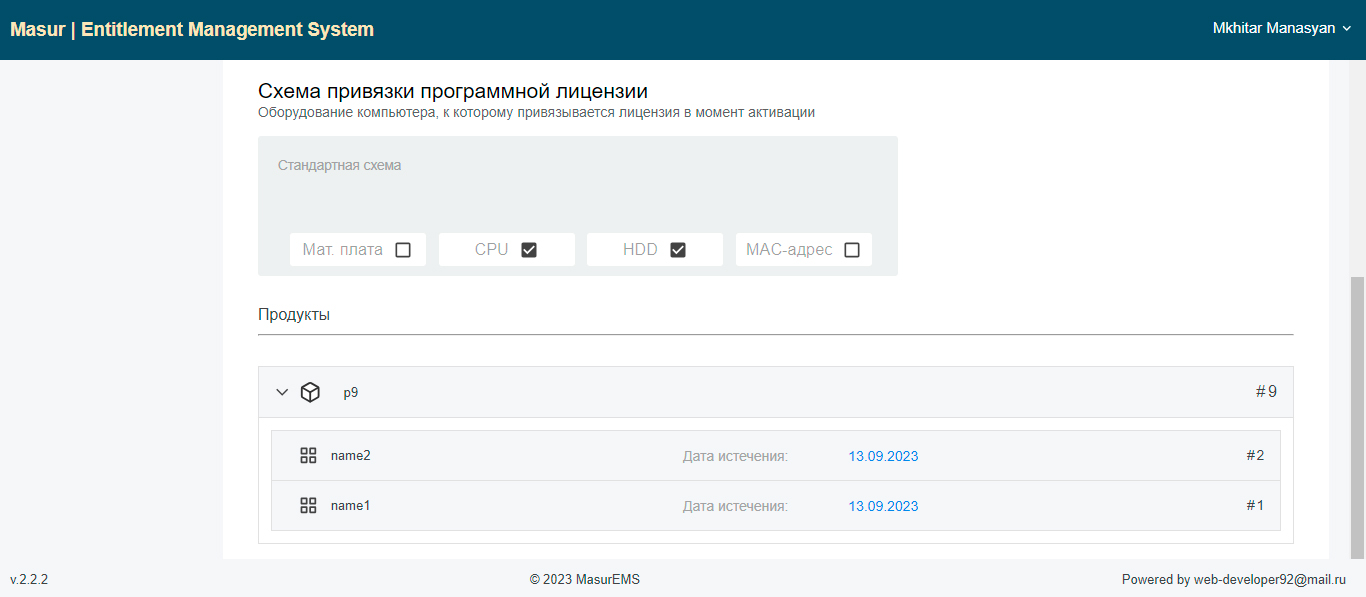Click the Дата истечения label in name2 row
This screenshot has height=597, width=1366.
pyautogui.click(x=736, y=456)
